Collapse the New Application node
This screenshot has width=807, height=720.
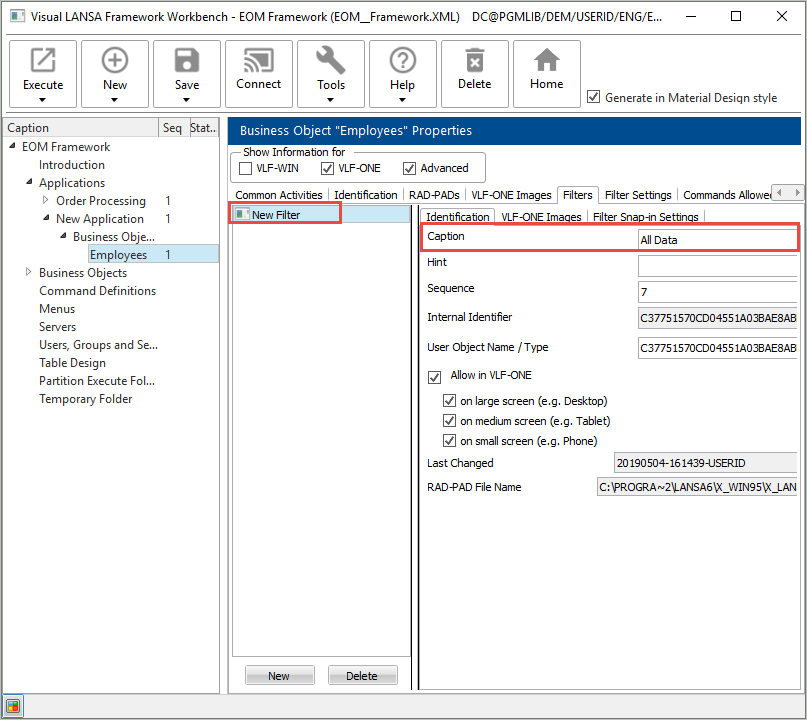46,218
